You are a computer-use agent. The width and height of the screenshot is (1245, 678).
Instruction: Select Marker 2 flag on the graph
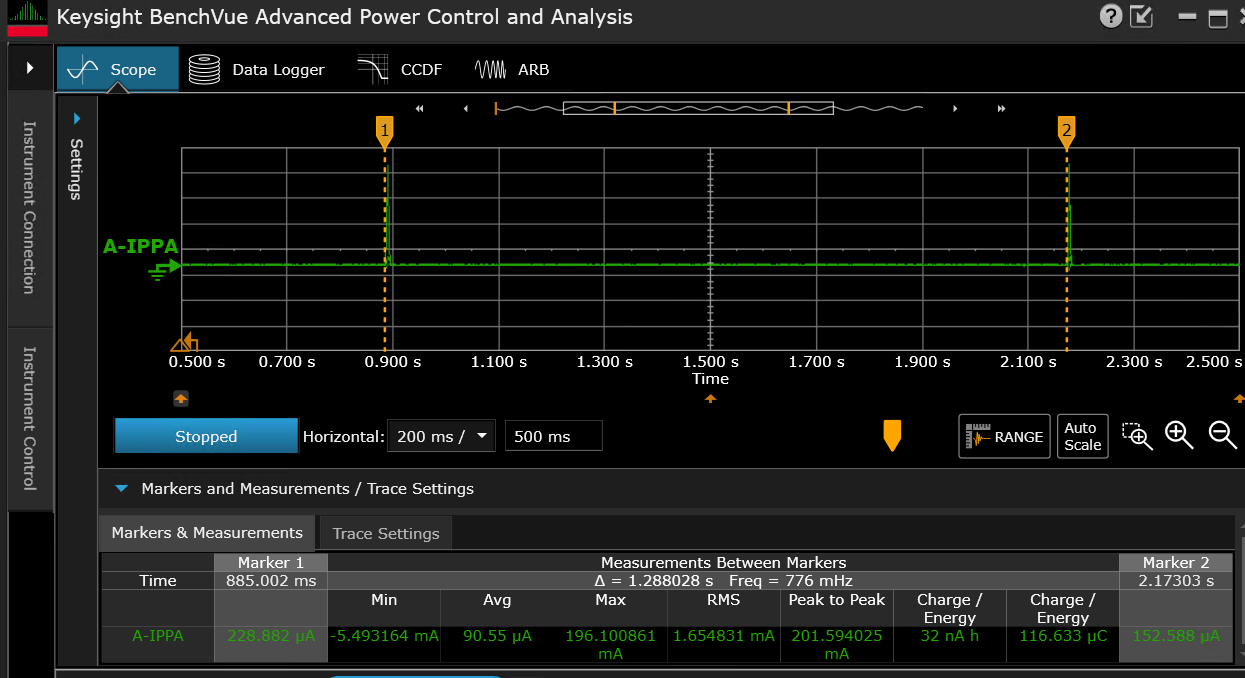pyautogui.click(x=1067, y=130)
